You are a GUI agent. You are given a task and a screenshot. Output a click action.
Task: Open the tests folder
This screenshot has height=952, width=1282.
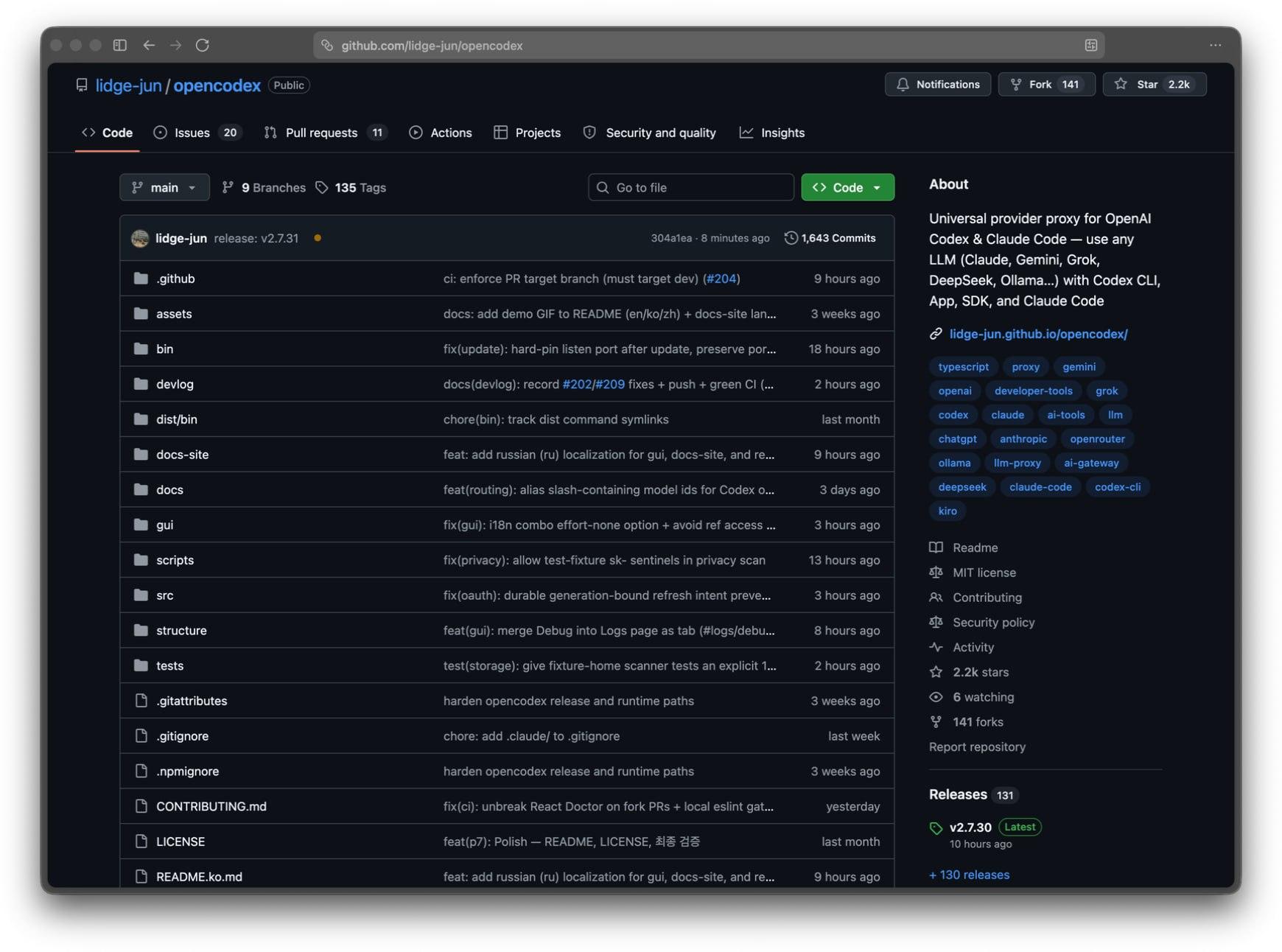coord(170,665)
